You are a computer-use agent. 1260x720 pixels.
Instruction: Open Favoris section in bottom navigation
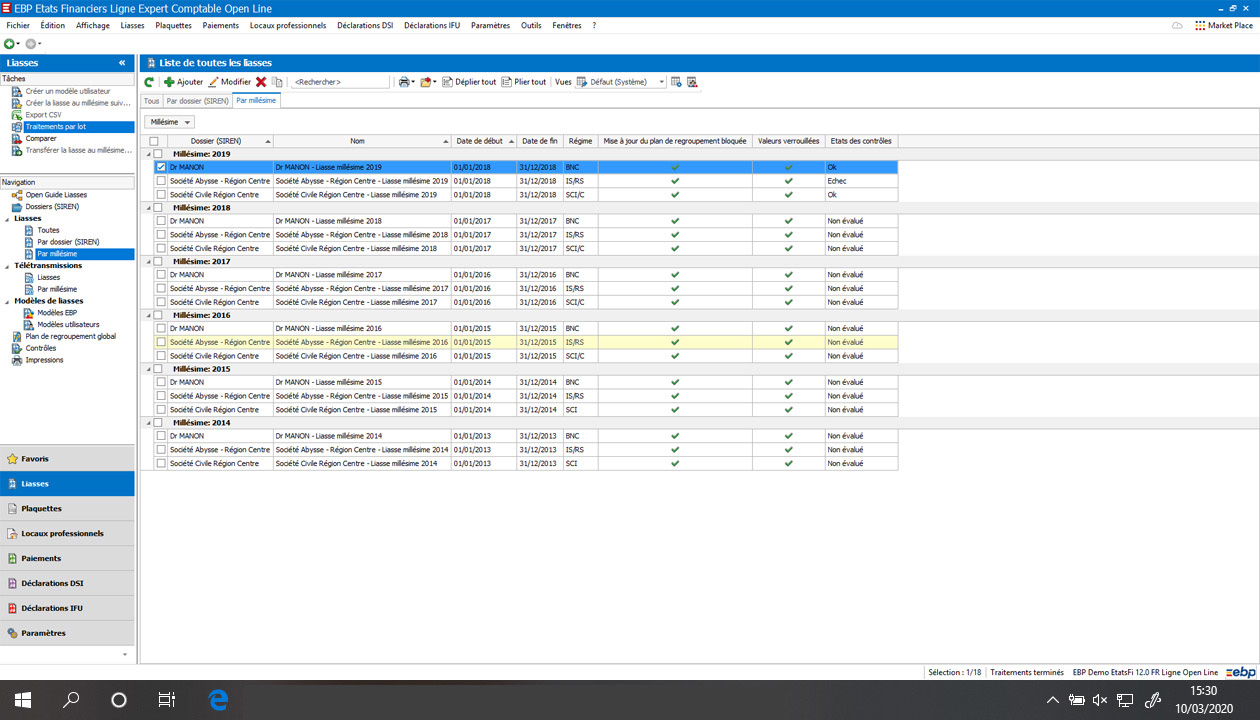67,459
